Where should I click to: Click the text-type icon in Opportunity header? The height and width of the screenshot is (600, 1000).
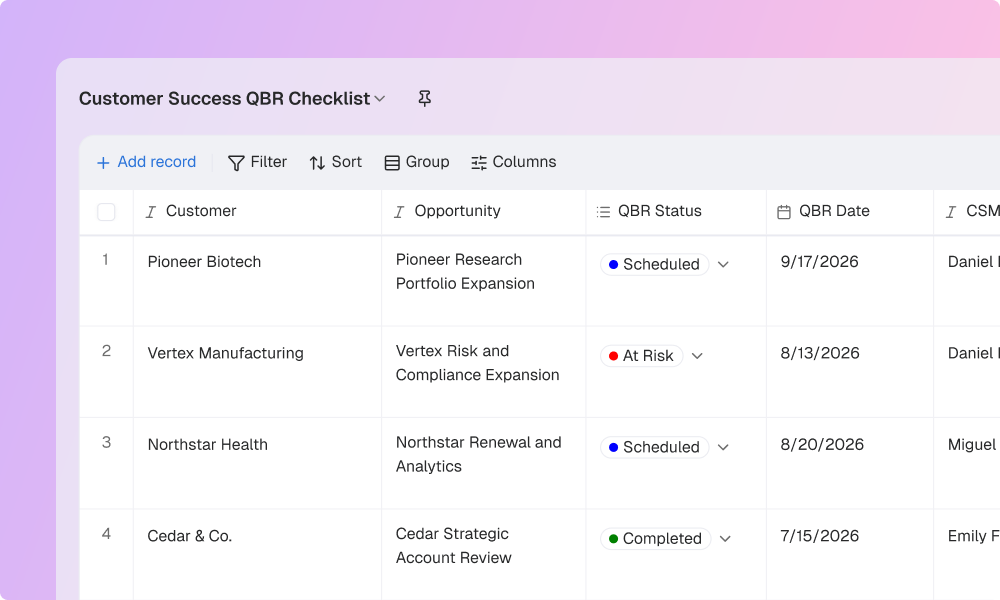(x=399, y=212)
